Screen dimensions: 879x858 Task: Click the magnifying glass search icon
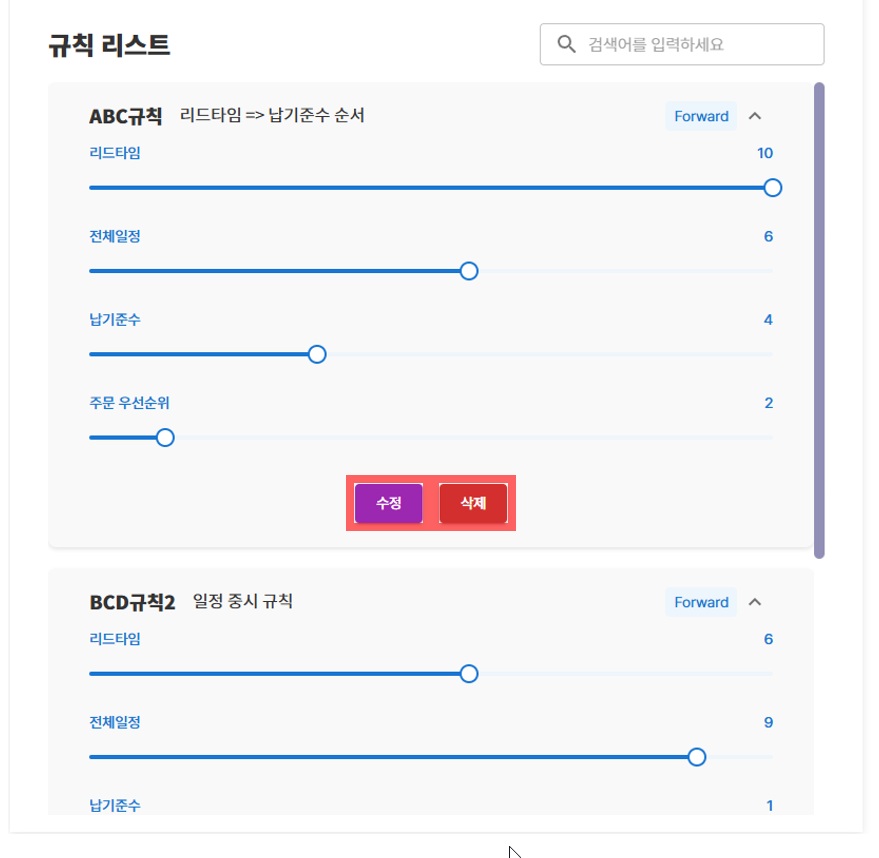566,44
